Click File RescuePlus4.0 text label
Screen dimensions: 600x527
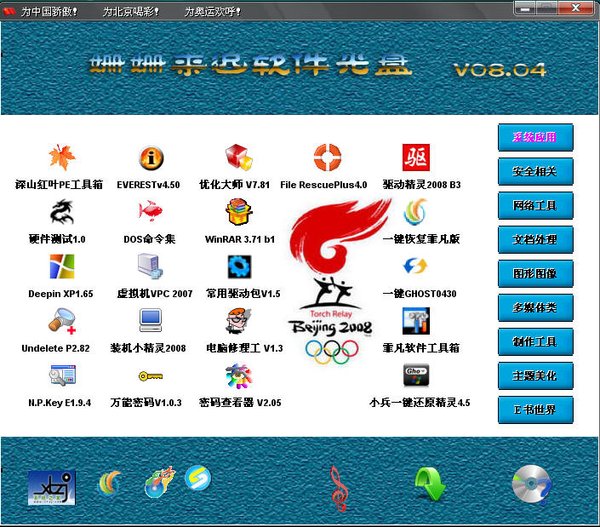pyautogui.click(x=323, y=185)
